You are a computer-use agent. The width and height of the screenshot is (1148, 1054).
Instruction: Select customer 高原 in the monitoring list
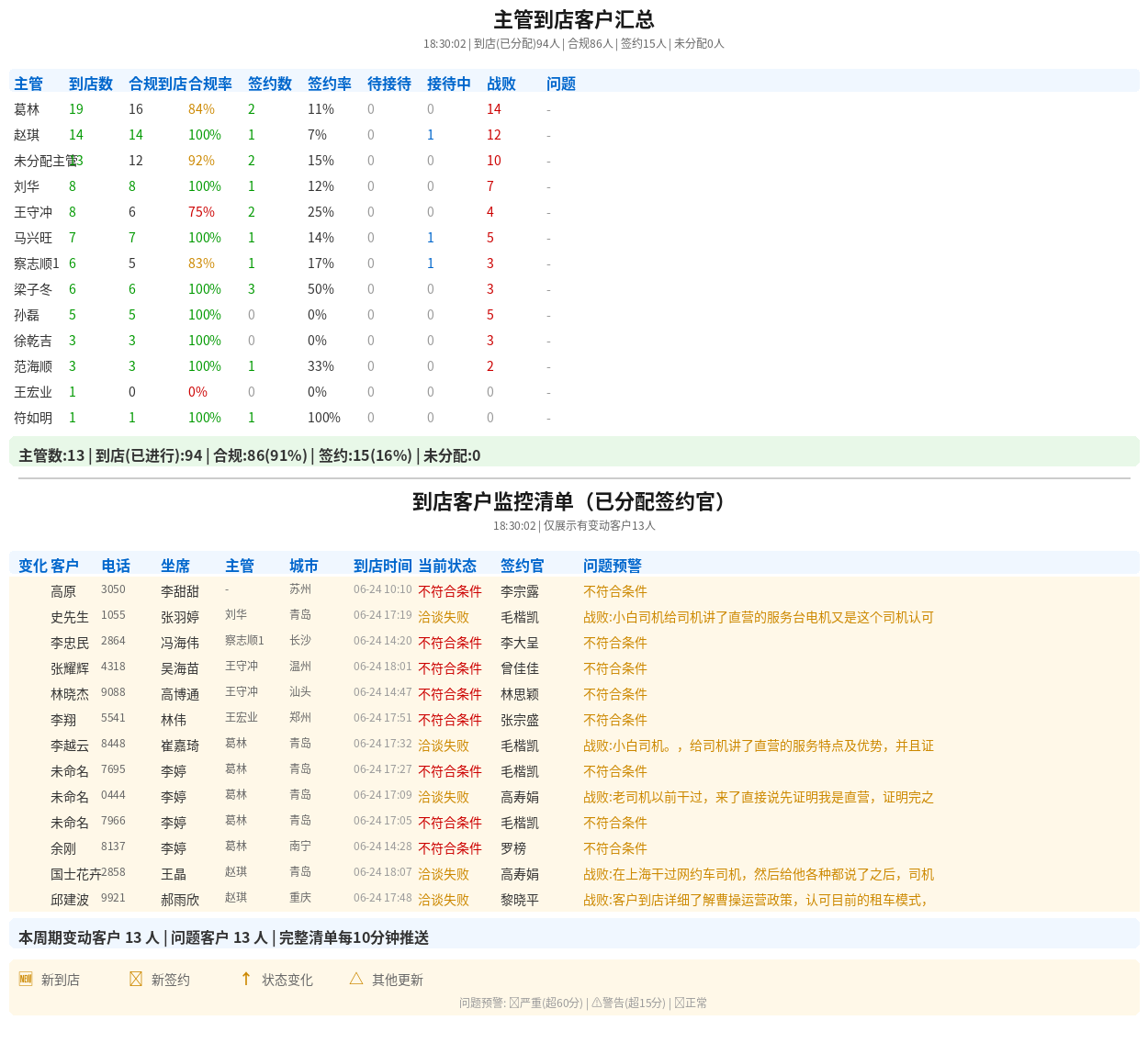[x=63, y=591]
